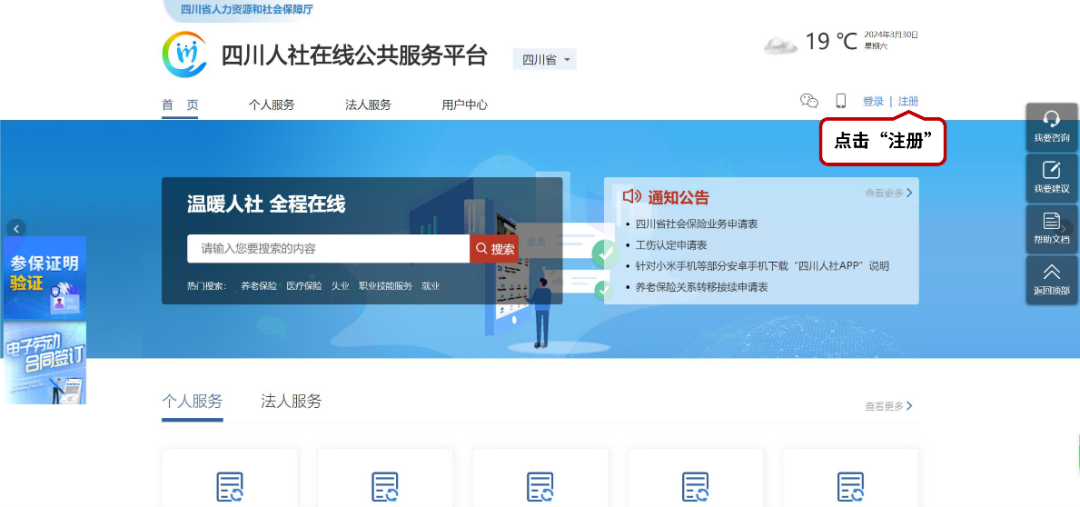Open 工伤认定申请表 notice
This screenshot has width=1080, height=507.
click(x=671, y=245)
